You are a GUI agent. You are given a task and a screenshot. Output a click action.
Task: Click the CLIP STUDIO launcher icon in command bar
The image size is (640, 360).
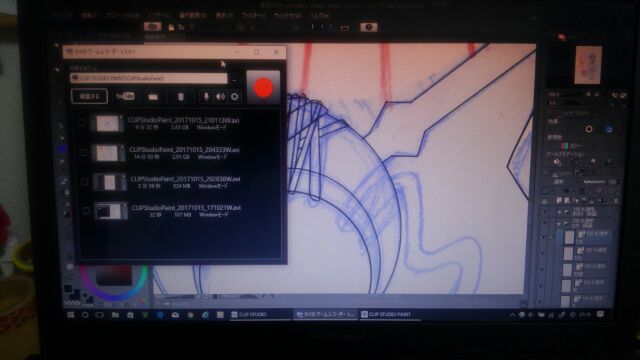tap(153, 27)
